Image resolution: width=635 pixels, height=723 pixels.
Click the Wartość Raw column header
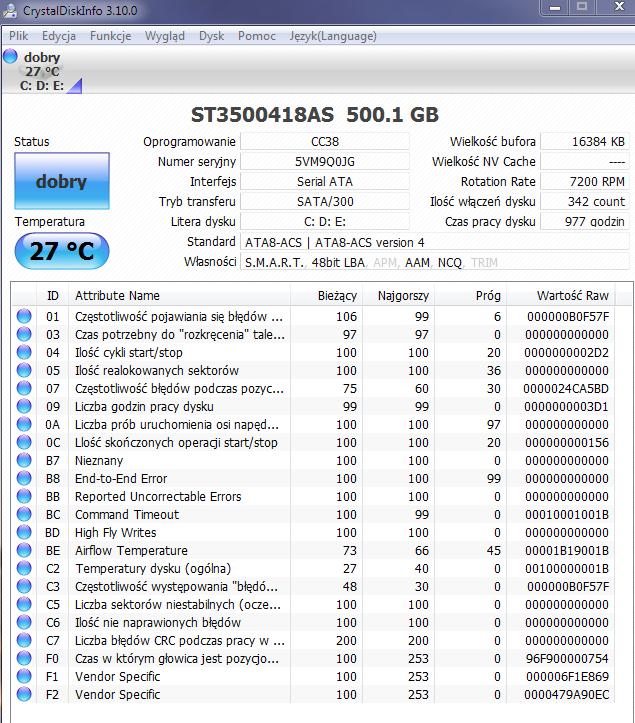[560, 296]
